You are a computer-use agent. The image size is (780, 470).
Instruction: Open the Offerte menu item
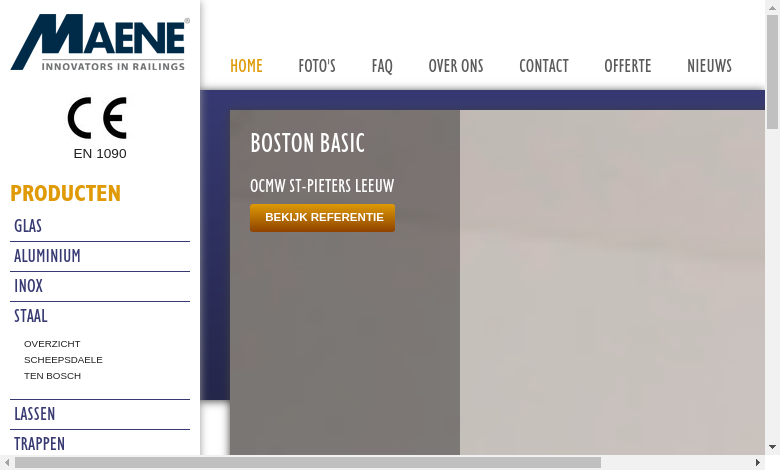(x=628, y=66)
